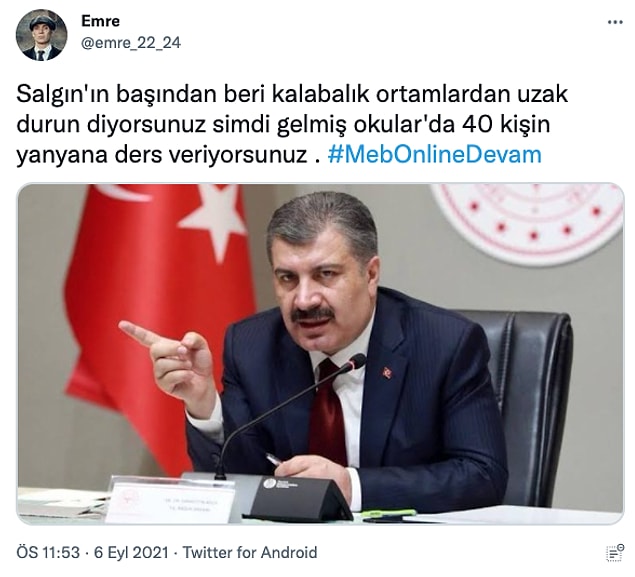Click the document icon at bottom right
Image resolution: width=635 pixels, height=577 pixels.
click(x=615, y=553)
